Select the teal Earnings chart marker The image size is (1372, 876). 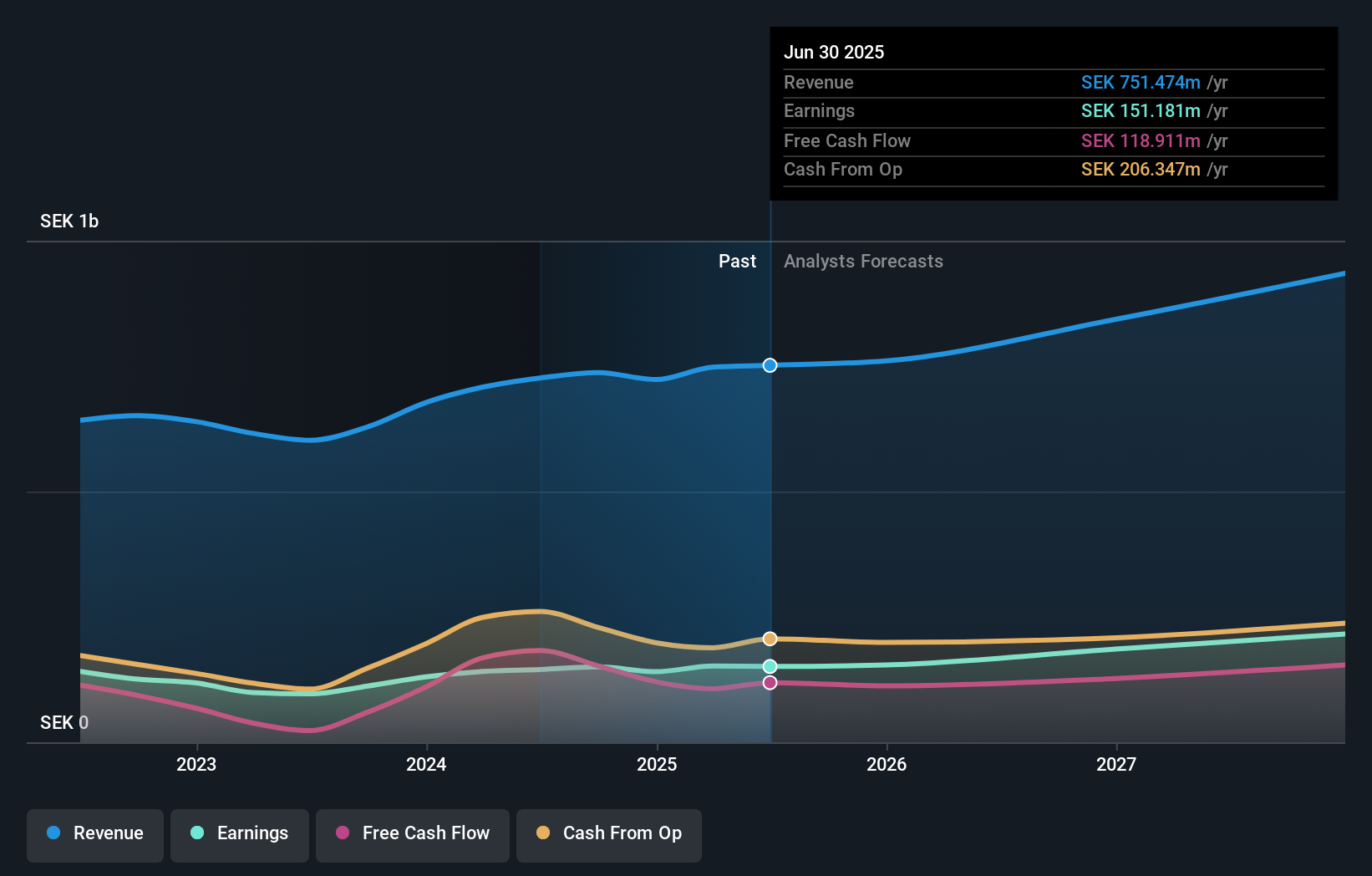coord(770,665)
